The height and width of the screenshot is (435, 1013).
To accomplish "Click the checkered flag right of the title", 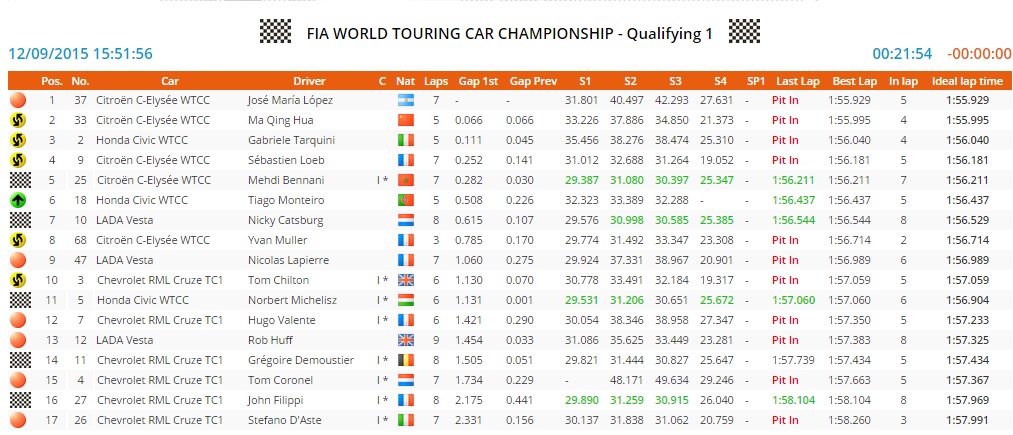I will click(x=744, y=32).
